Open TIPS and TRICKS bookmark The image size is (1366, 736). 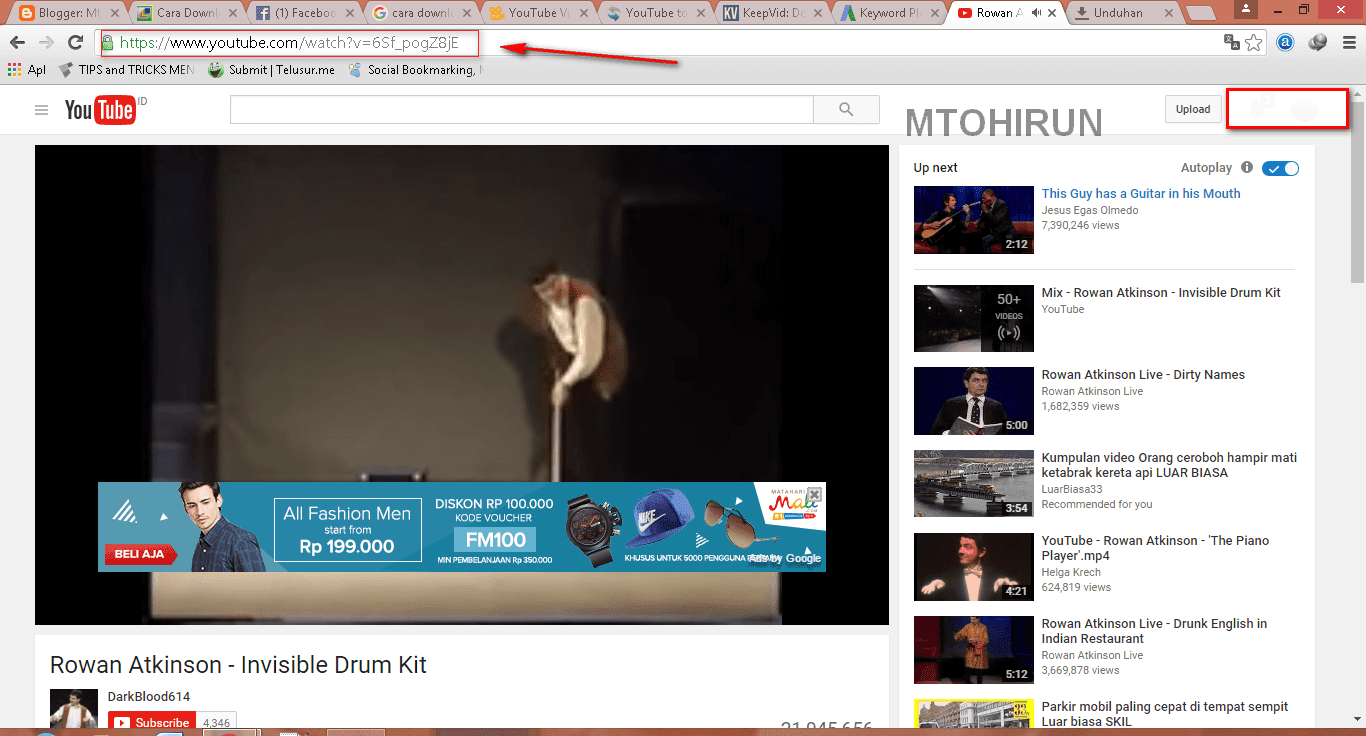click(x=126, y=70)
